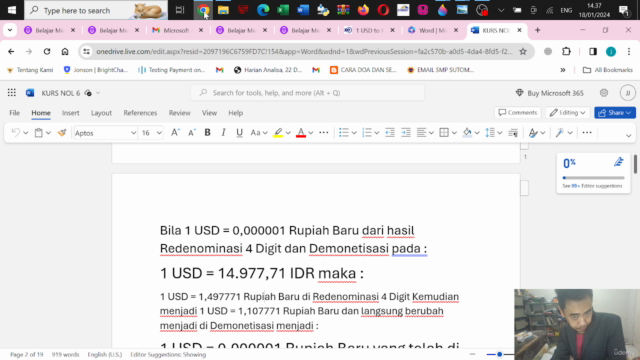Click the paragraph alignment icon
The height and width of the screenshot is (360, 640).
[x=421, y=133]
